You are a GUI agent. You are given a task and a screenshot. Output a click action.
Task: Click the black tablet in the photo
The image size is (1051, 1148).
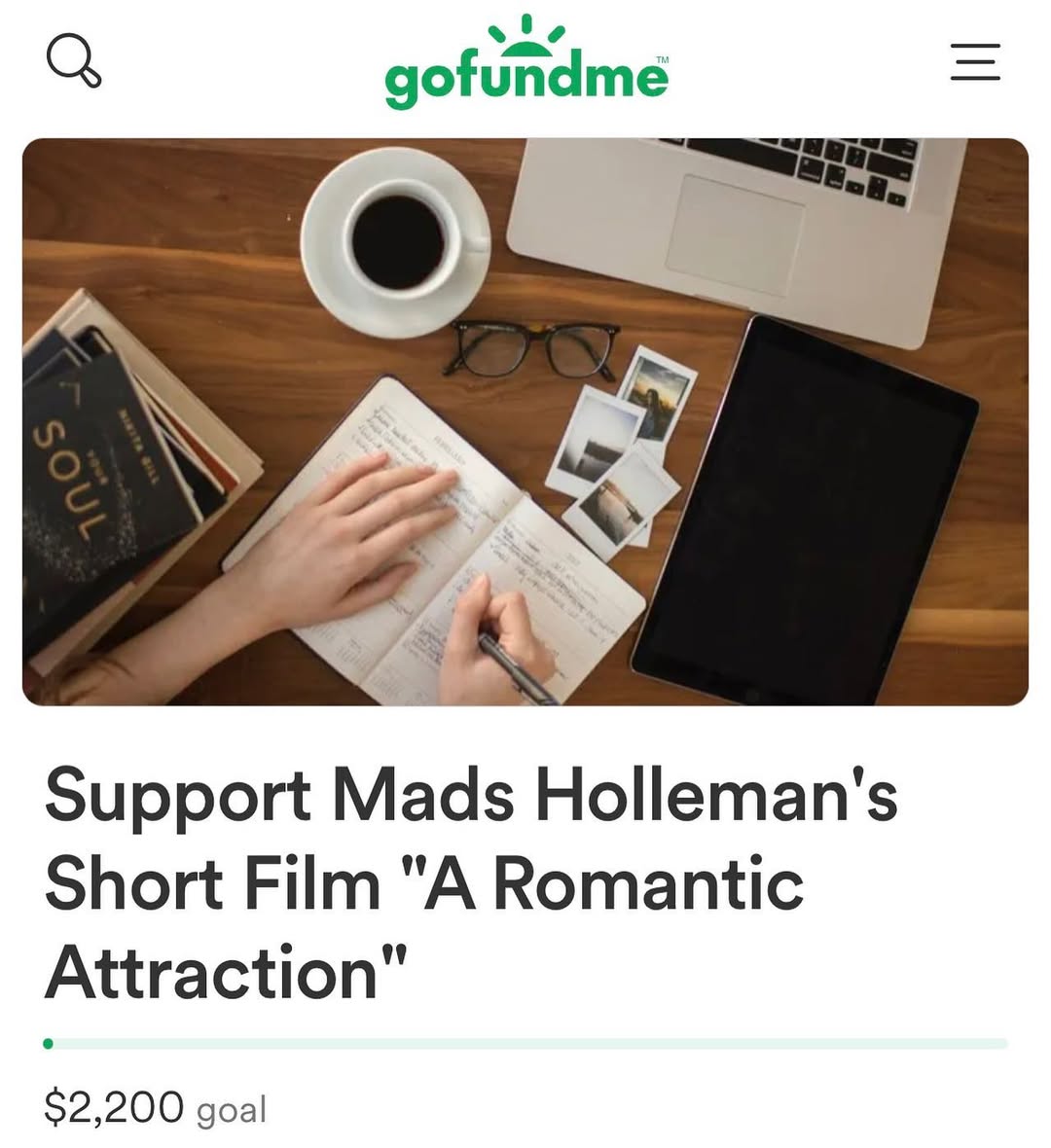click(806, 511)
